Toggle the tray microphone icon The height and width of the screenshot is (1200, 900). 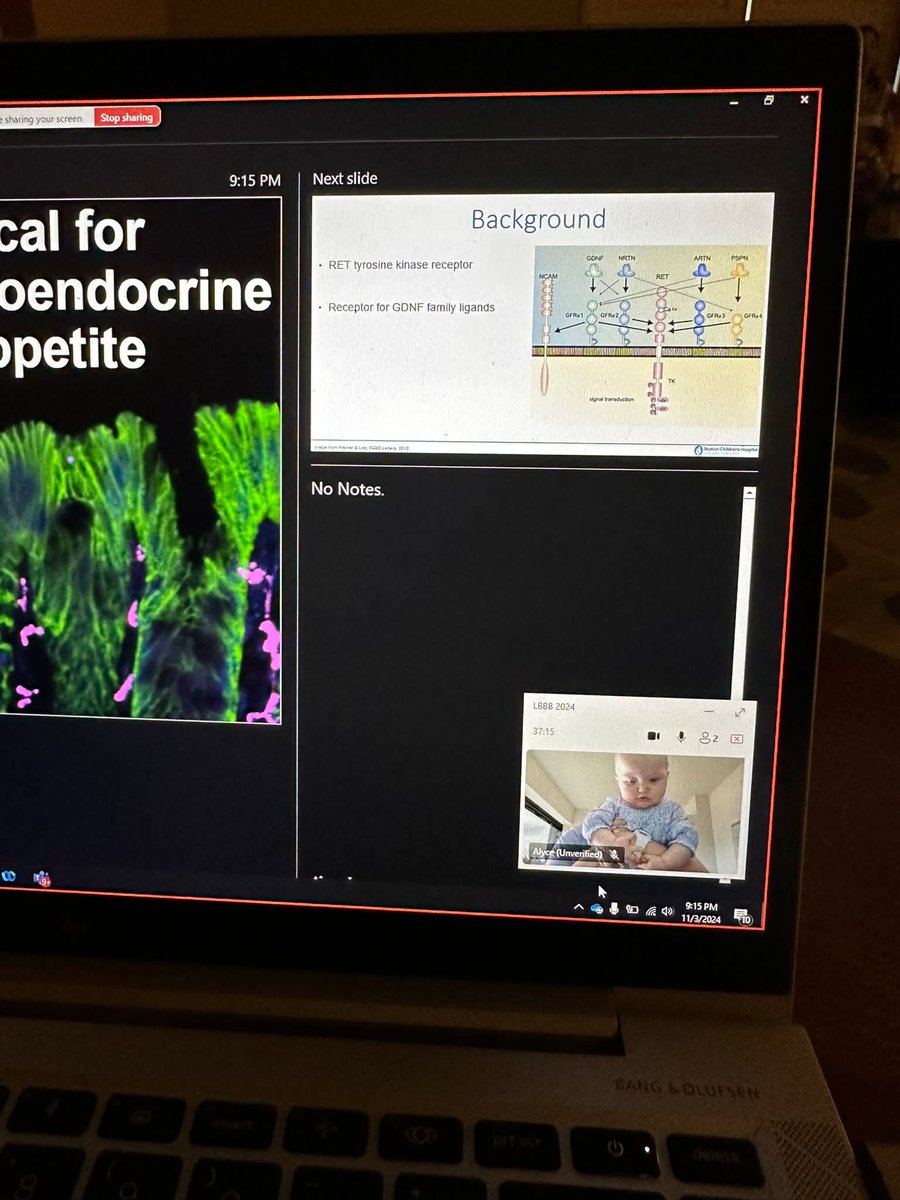(614, 909)
